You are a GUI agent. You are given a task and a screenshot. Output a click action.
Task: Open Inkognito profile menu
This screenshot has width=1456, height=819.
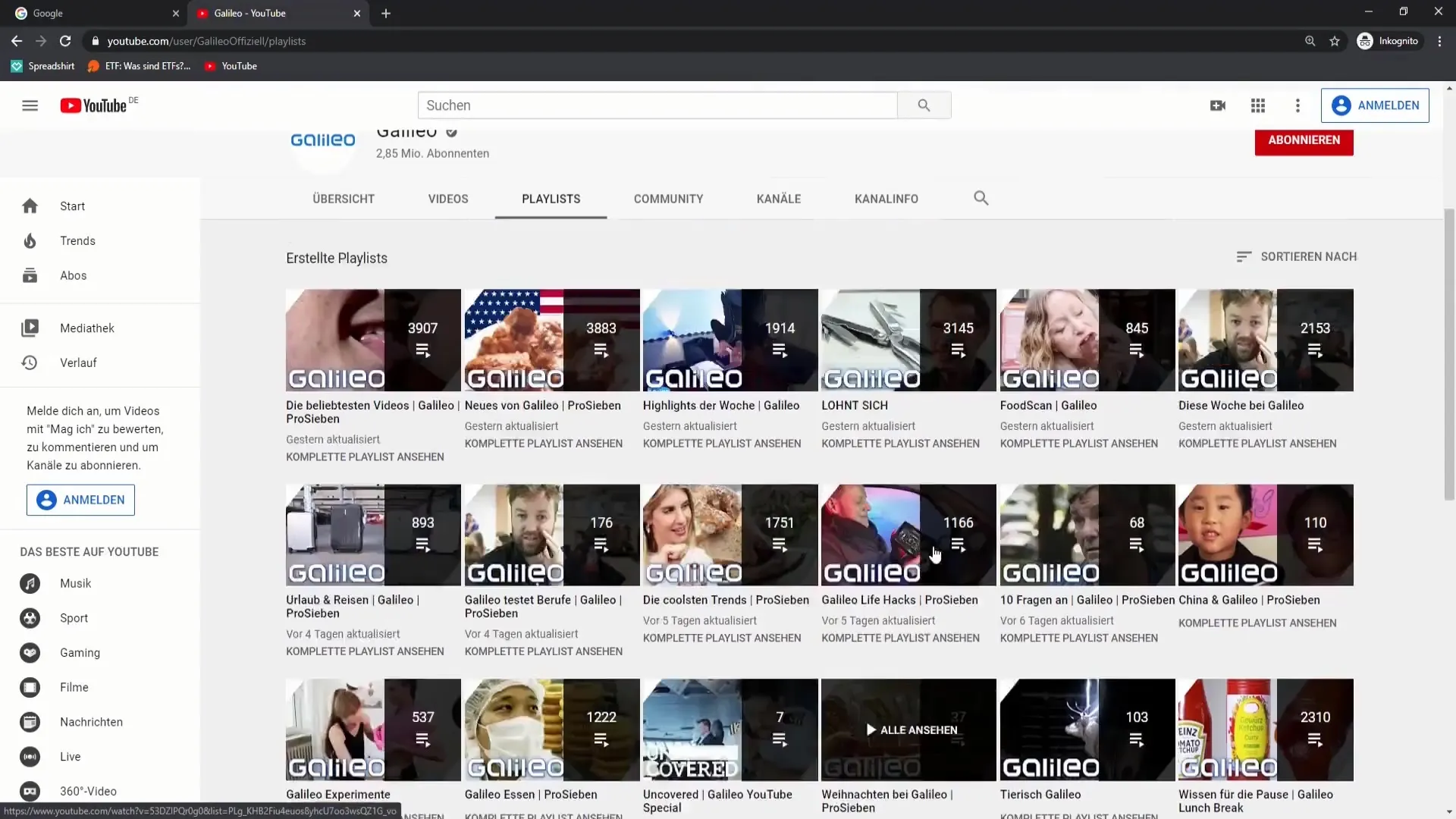pos(1387,41)
